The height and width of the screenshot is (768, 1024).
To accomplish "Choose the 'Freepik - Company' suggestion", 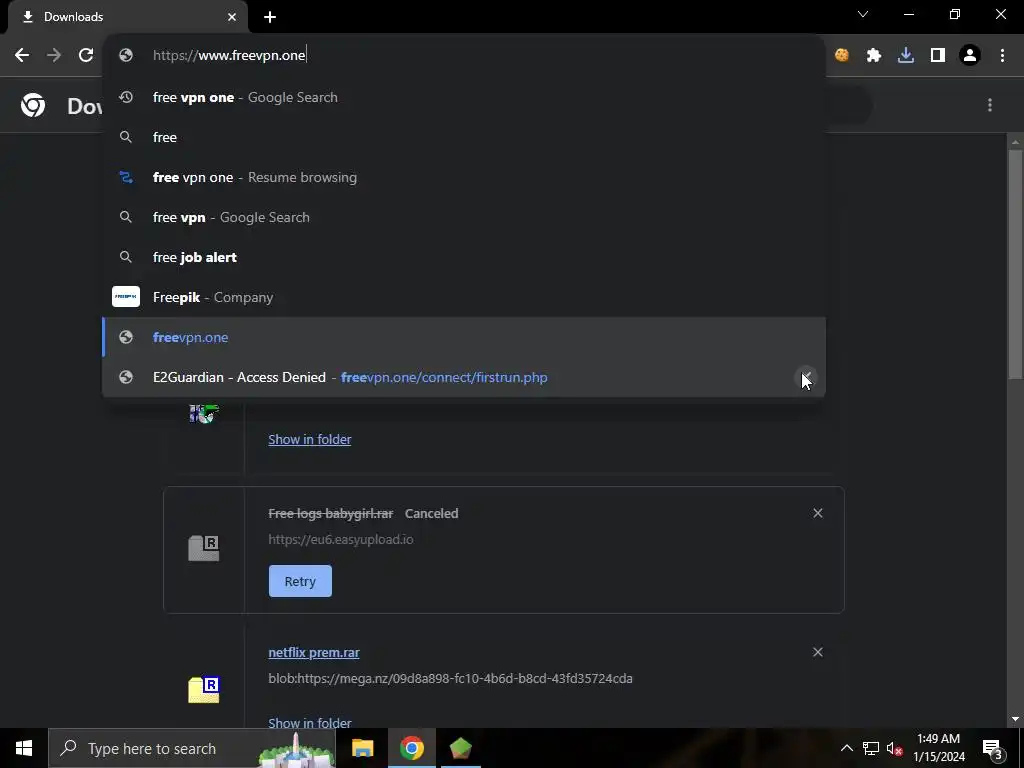I will click(x=464, y=297).
